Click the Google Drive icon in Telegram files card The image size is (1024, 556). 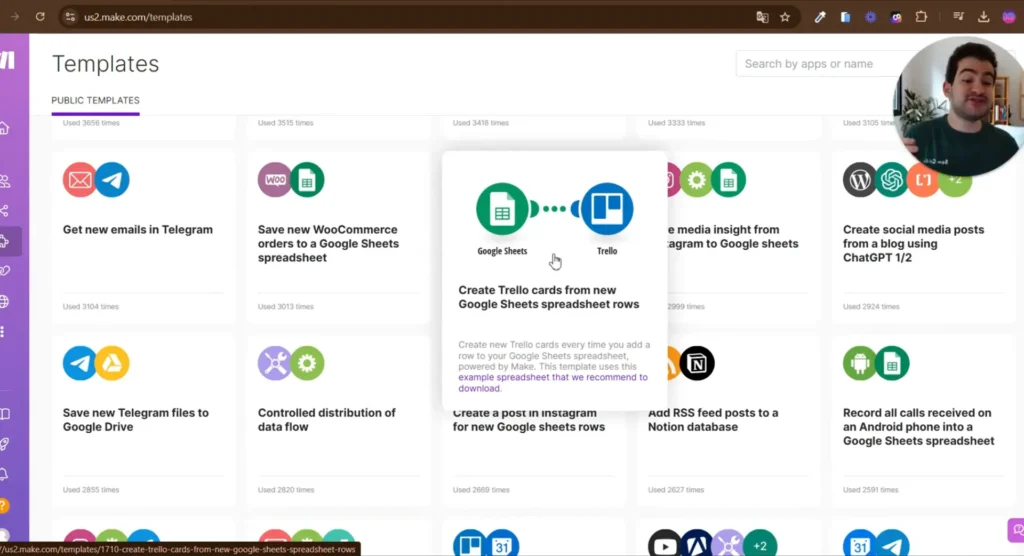pyautogui.click(x=112, y=363)
